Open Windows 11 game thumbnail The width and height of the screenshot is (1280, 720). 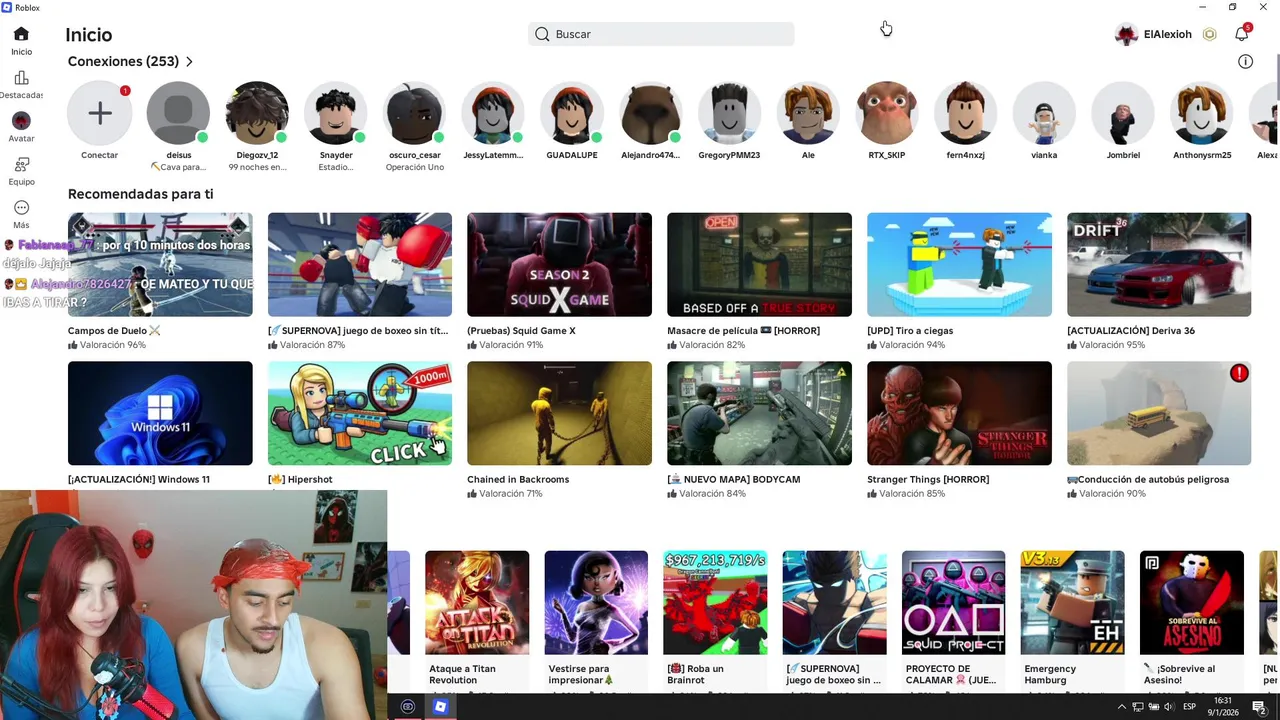[160, 413]
